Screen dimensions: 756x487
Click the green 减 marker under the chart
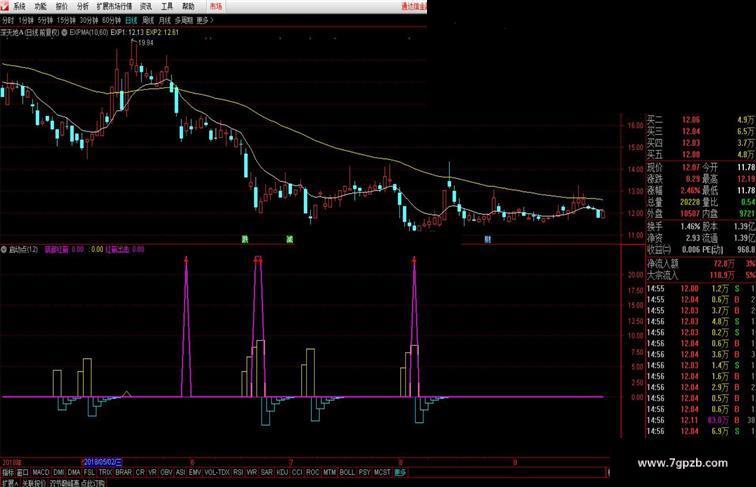[290, 239]
